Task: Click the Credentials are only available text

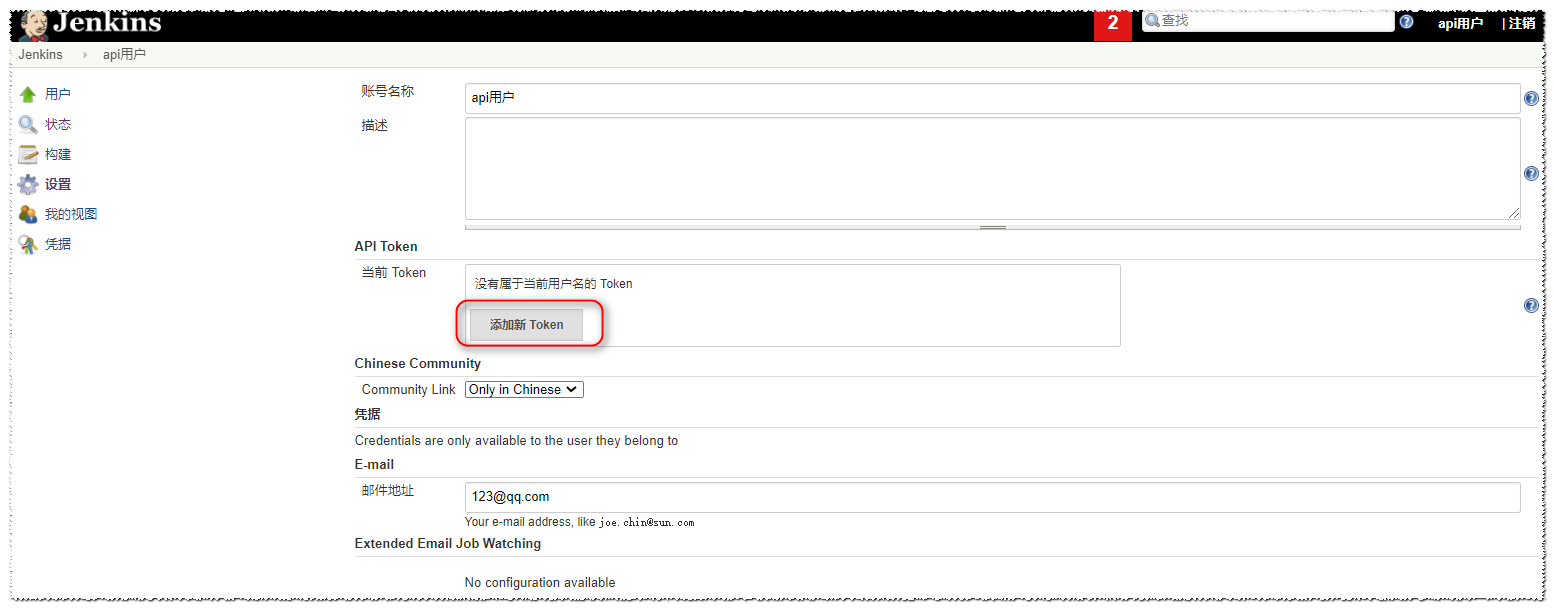Action: click(516, 441)
